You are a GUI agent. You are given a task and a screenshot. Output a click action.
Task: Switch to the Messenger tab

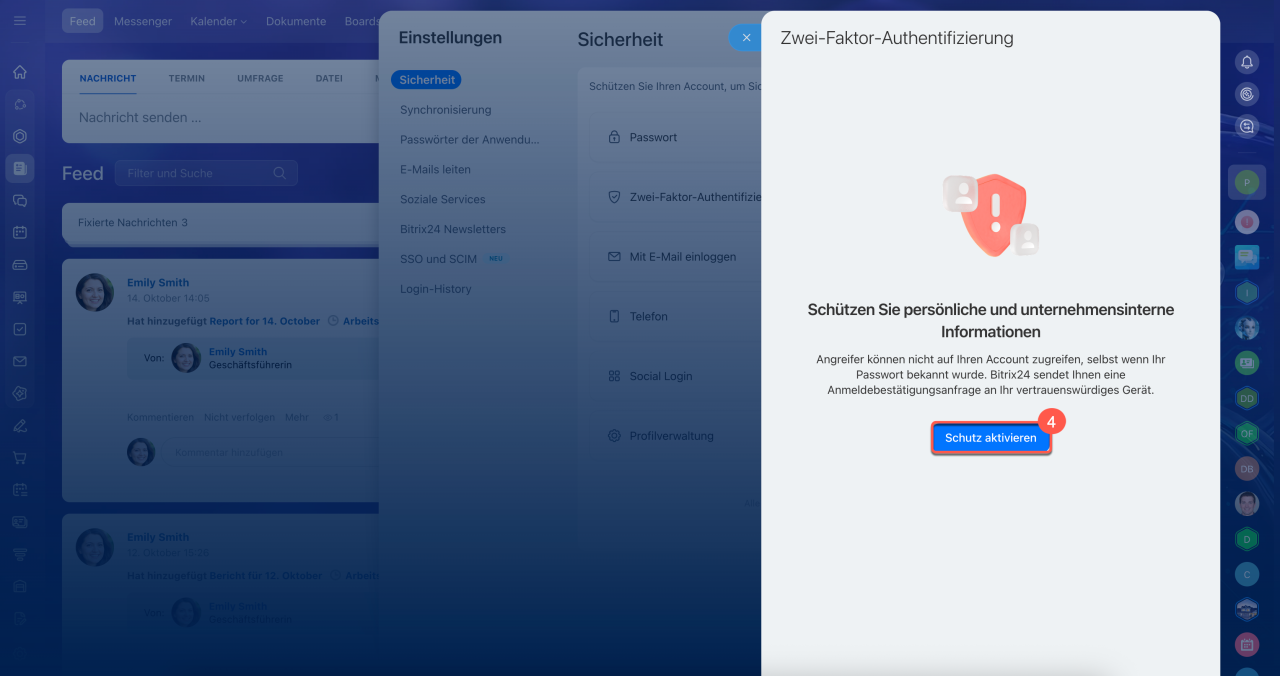(143, 21)
